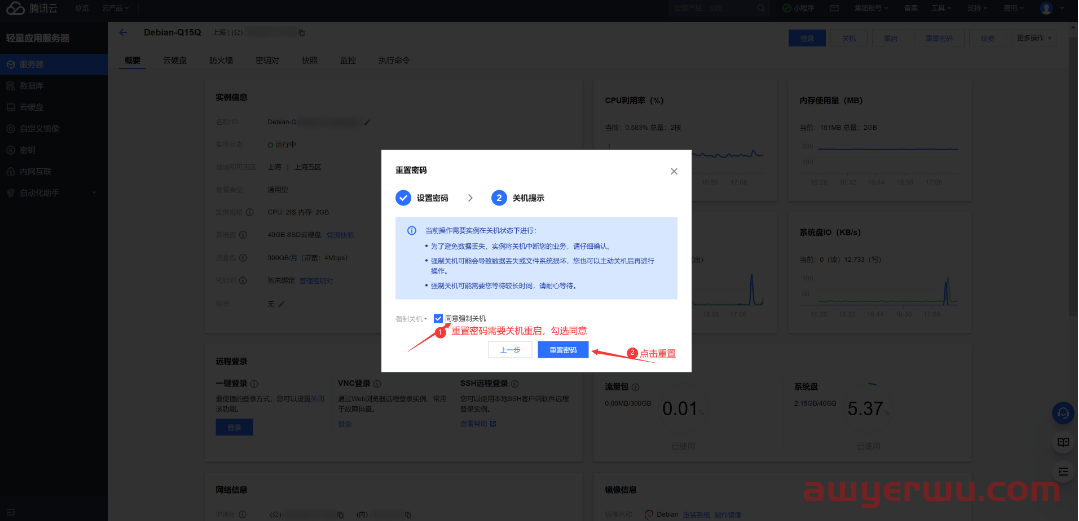The height and width of the screenshot is (521, 1079).
Task: Collapse sidebar using bottom-left toggle icon
Action: (x=11, y=512)
